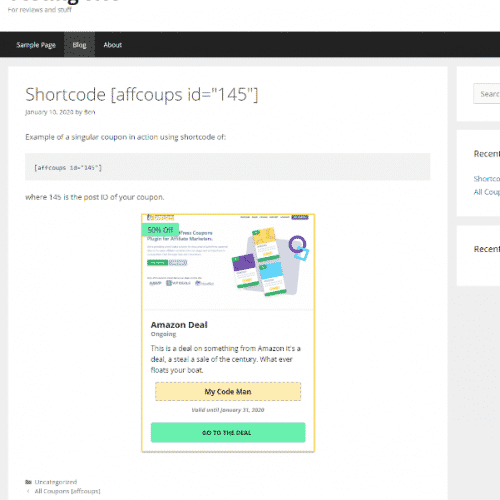Click the post title Shortcode [affcoups id="145"]
This screenshot has width=500, height=500.
click(142, 94)
